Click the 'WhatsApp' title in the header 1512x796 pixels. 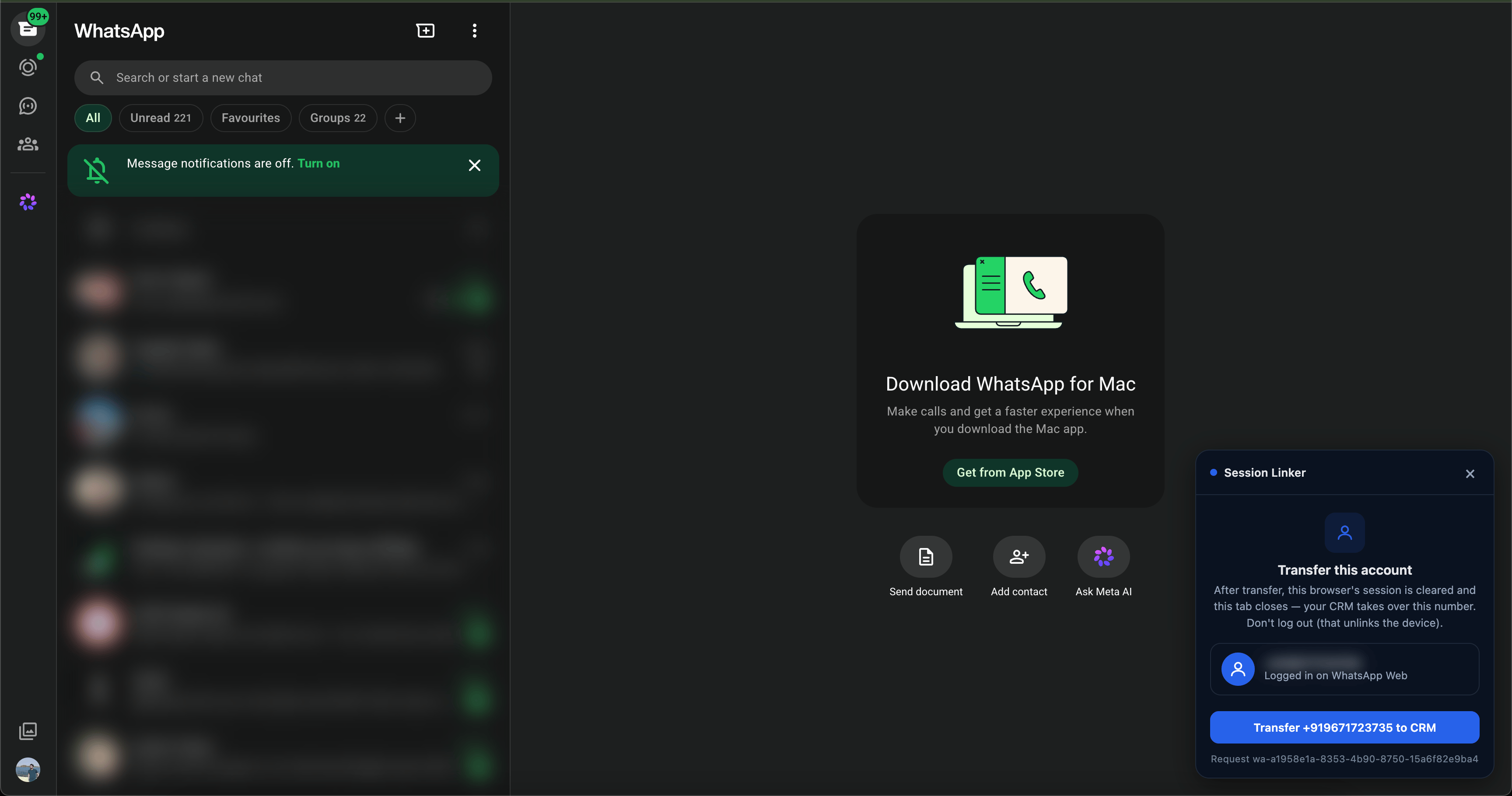coord(119,31)
